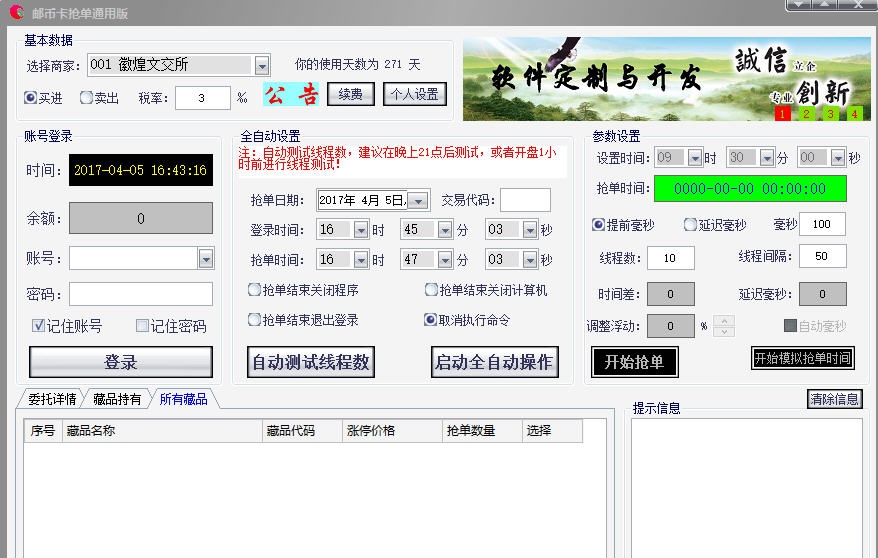The width and height of the screenshot is (878, 558).
Task: Click the 毫秒 value field
Action: (x=822, y=224)
